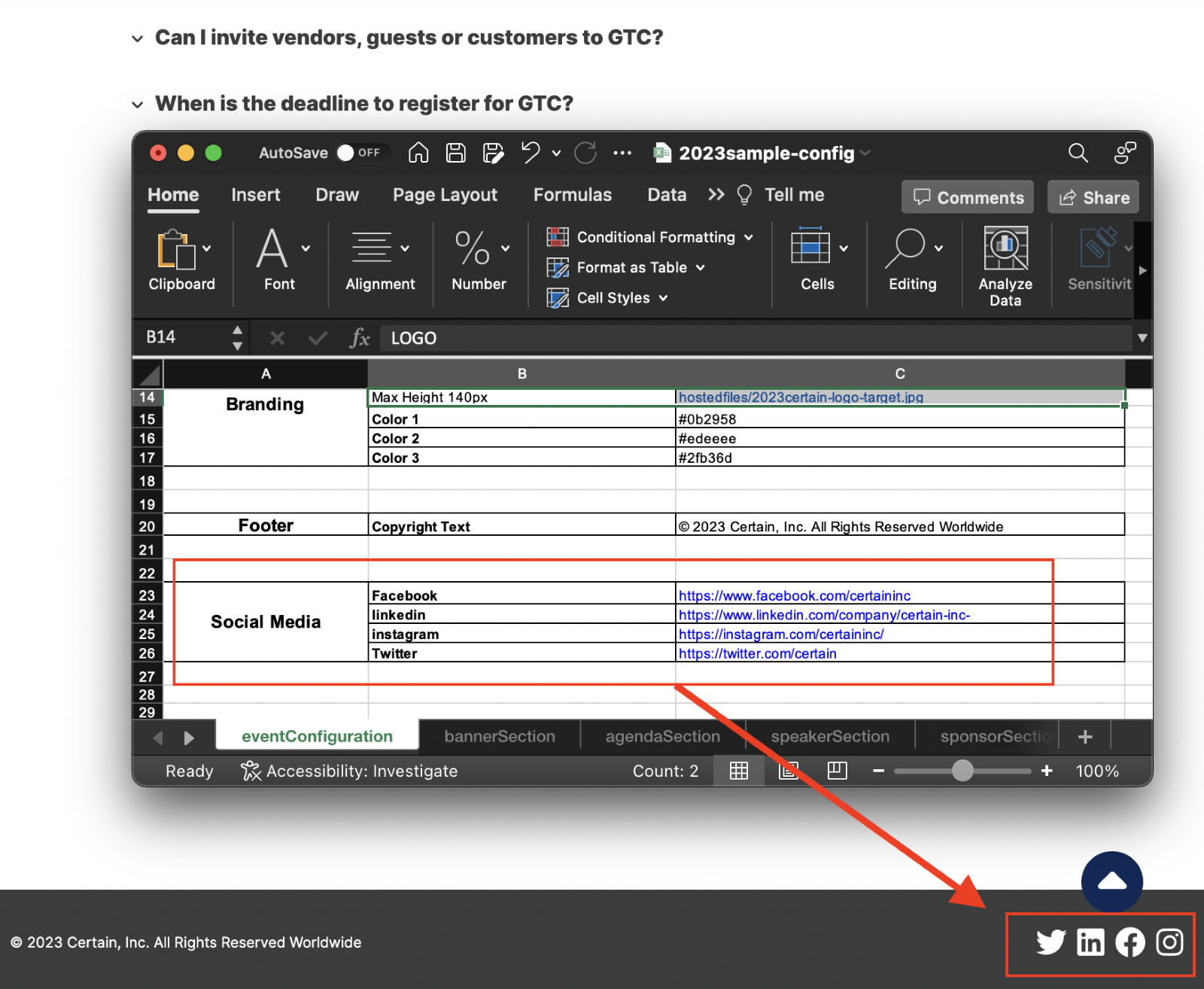This screenshot has width=1204, height=989.
Task: Click the LinkedIn icon in footer
Action: 1090,942
